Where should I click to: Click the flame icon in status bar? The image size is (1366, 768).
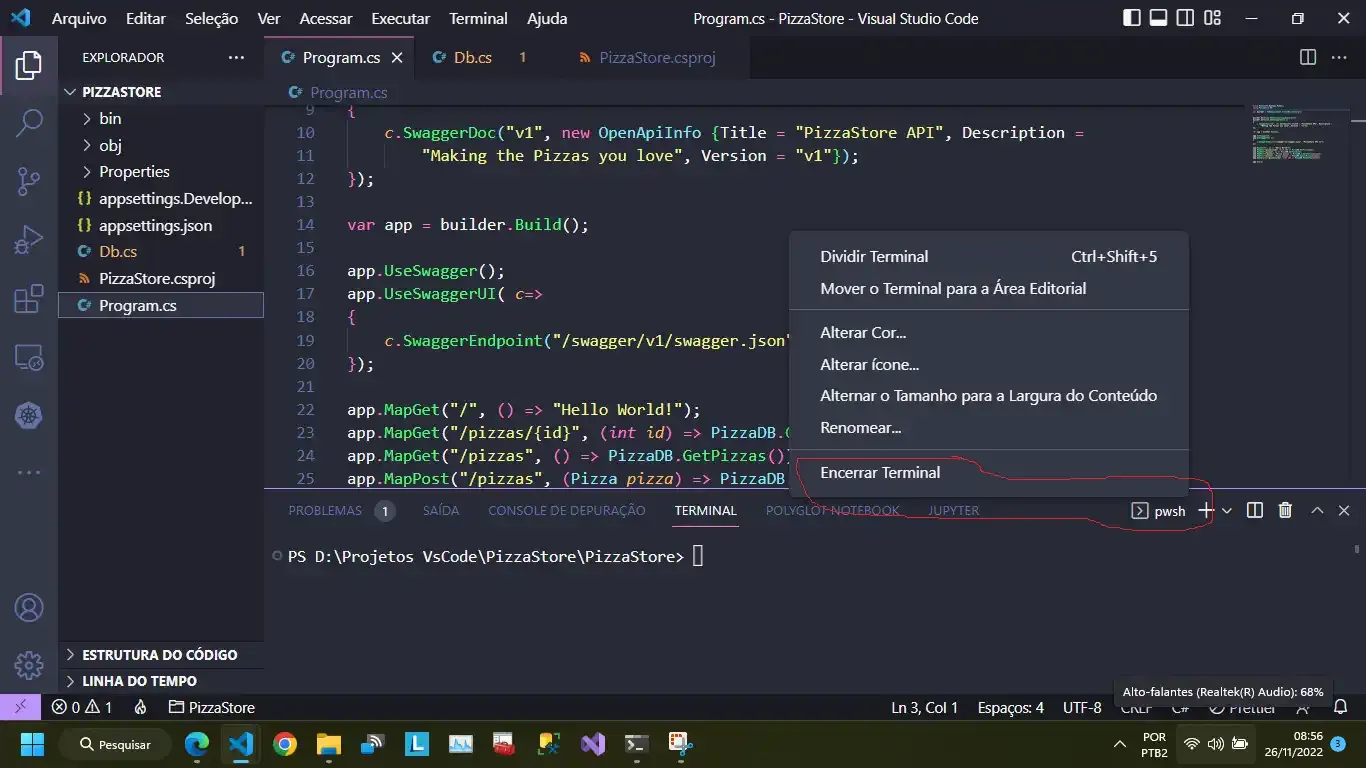point(141,707)
